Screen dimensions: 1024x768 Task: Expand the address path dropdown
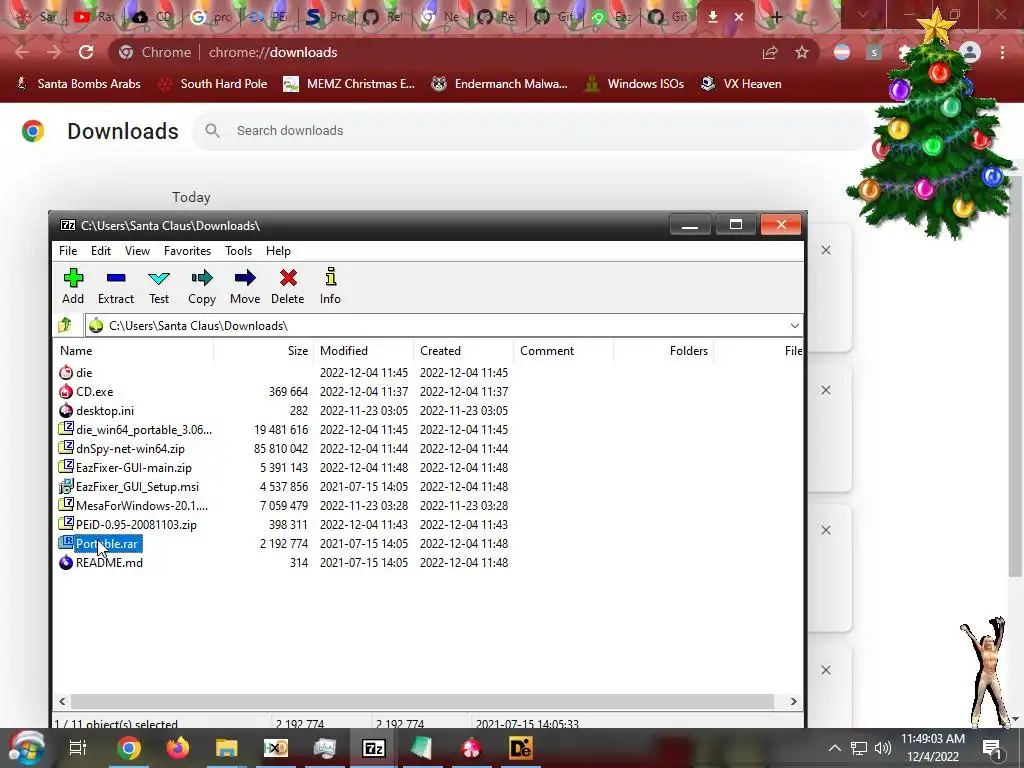[x=794, y=325]
